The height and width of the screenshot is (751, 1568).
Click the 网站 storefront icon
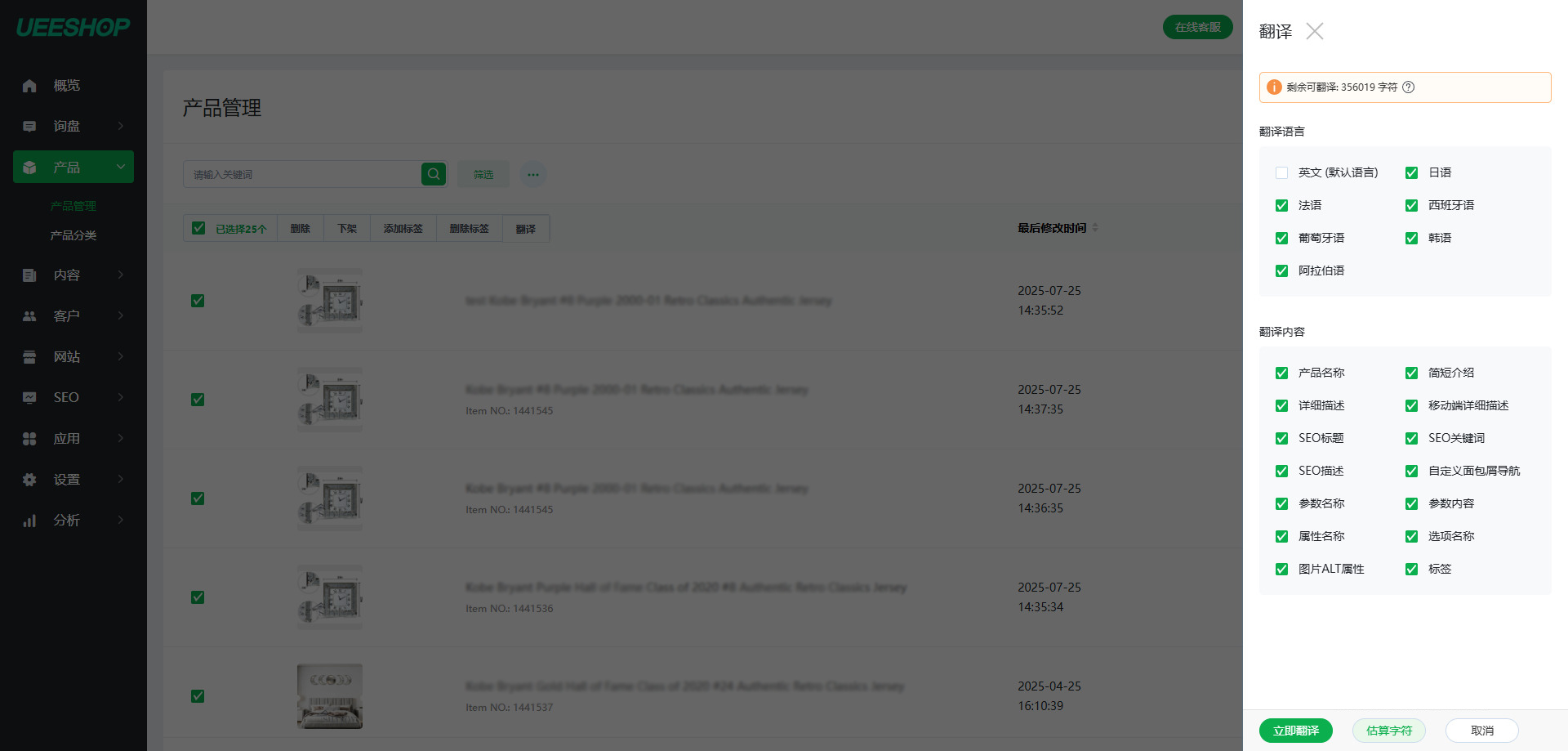coord(29,356)
